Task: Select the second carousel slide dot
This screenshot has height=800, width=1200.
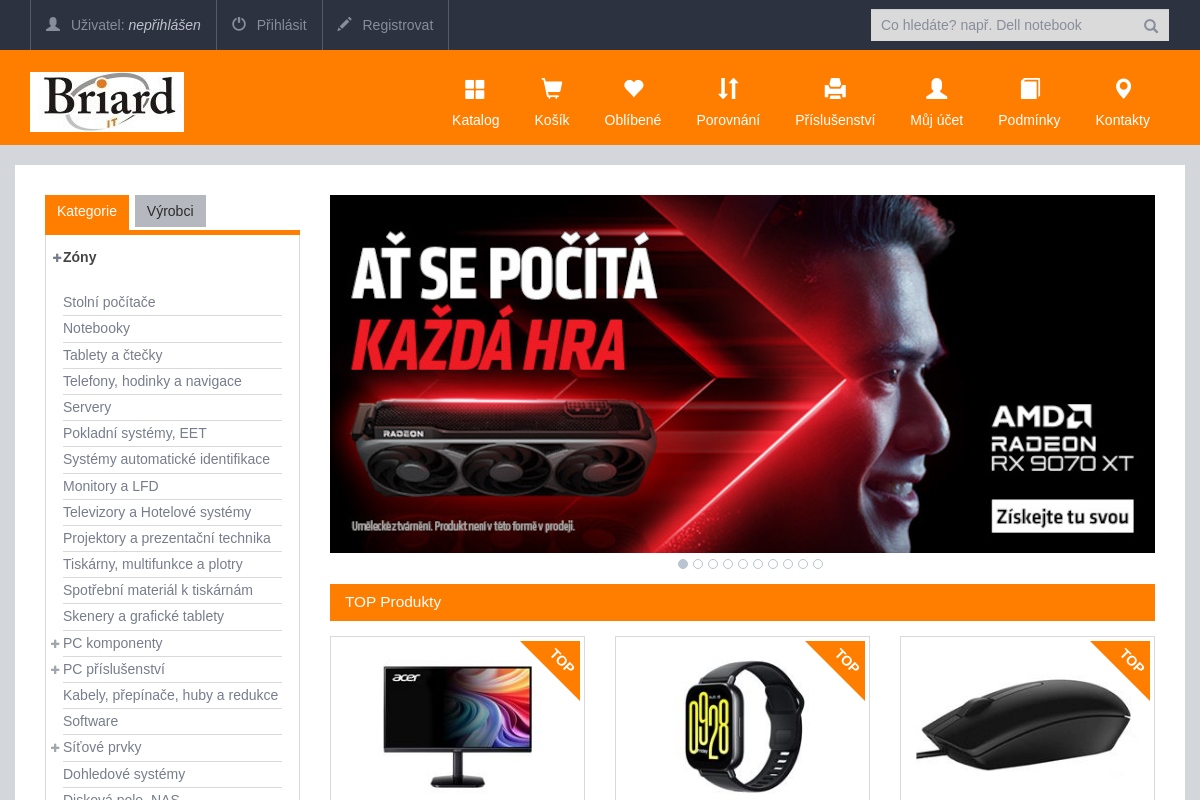Action: (698, 564)
